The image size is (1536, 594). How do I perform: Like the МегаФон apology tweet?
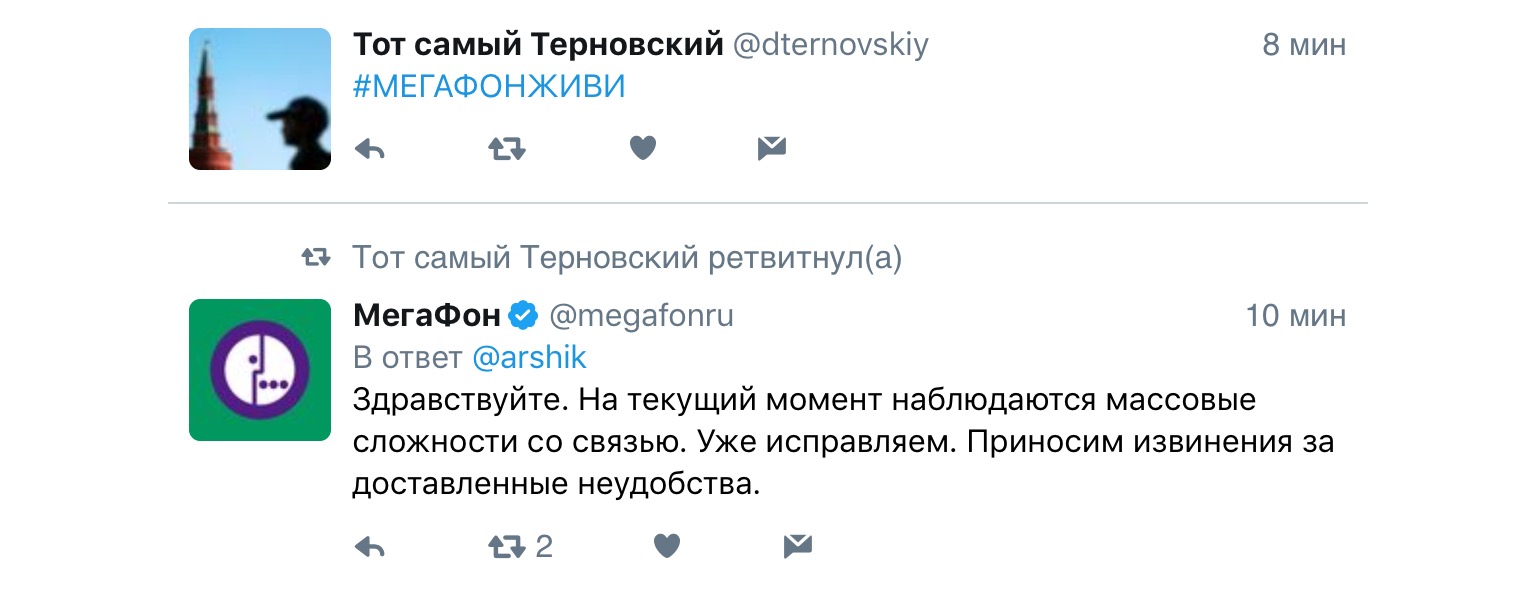666,546
